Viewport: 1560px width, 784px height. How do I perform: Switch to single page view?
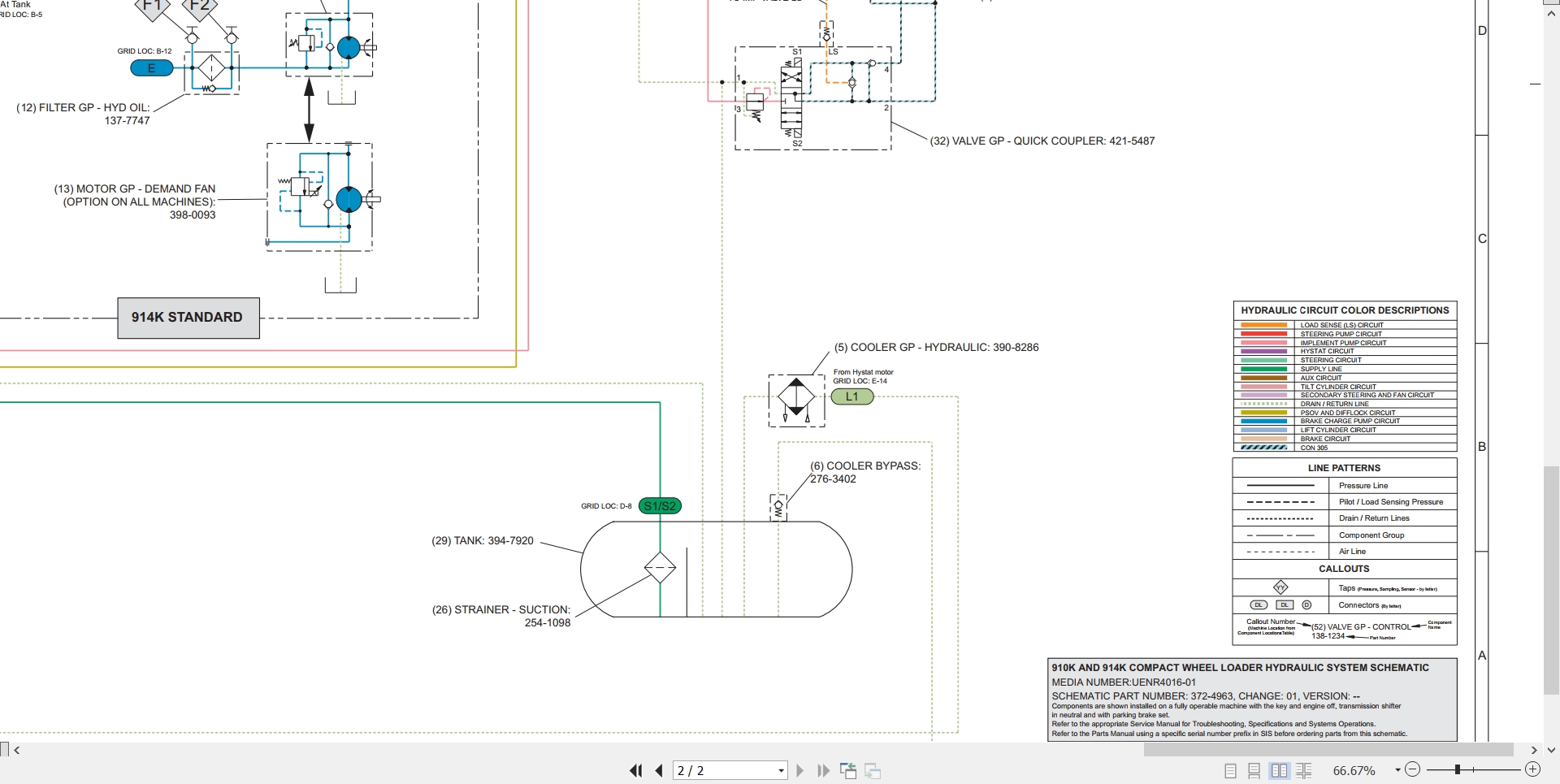(1230, 770)
